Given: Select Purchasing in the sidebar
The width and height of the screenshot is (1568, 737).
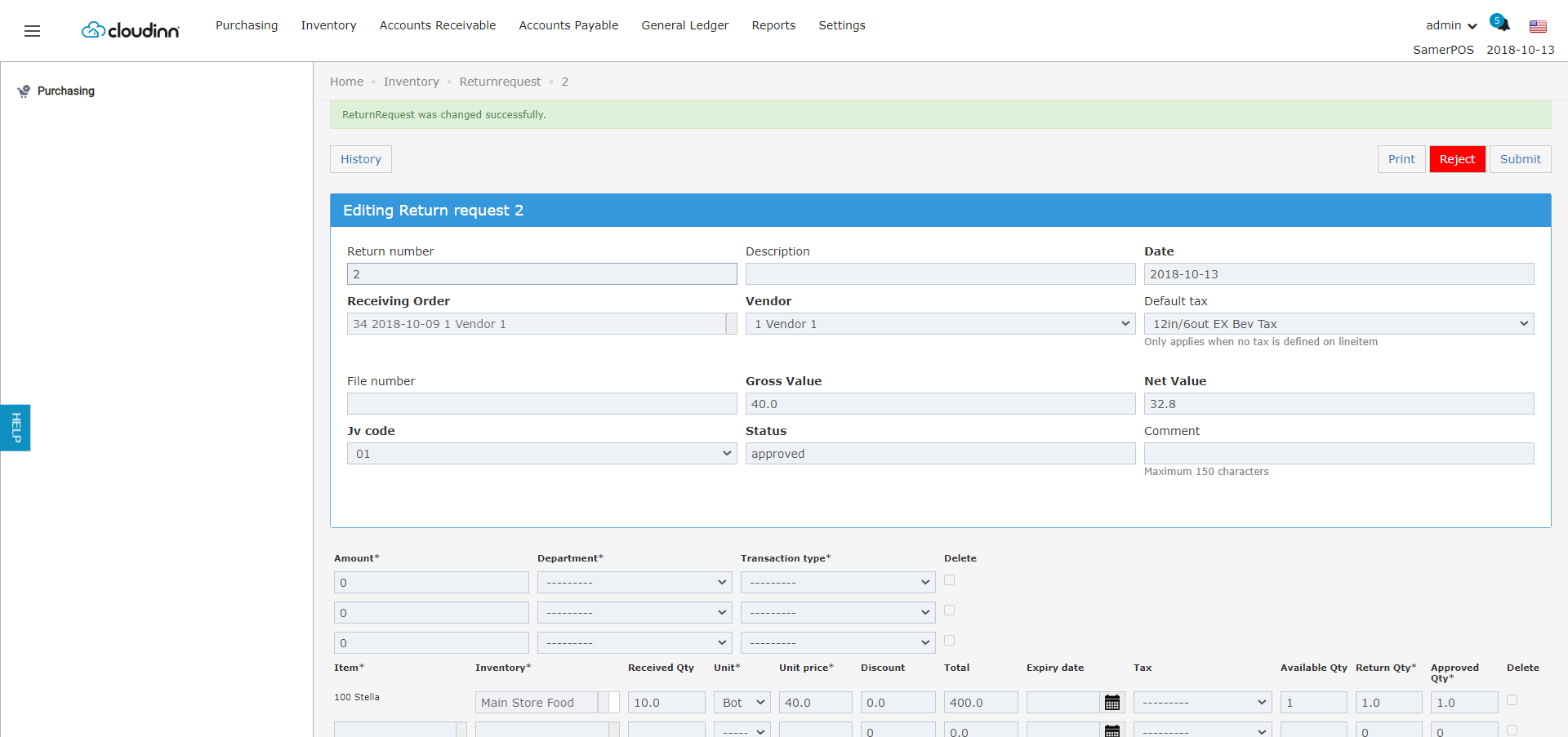Looking at the screenshot, I should coord(66,91).
